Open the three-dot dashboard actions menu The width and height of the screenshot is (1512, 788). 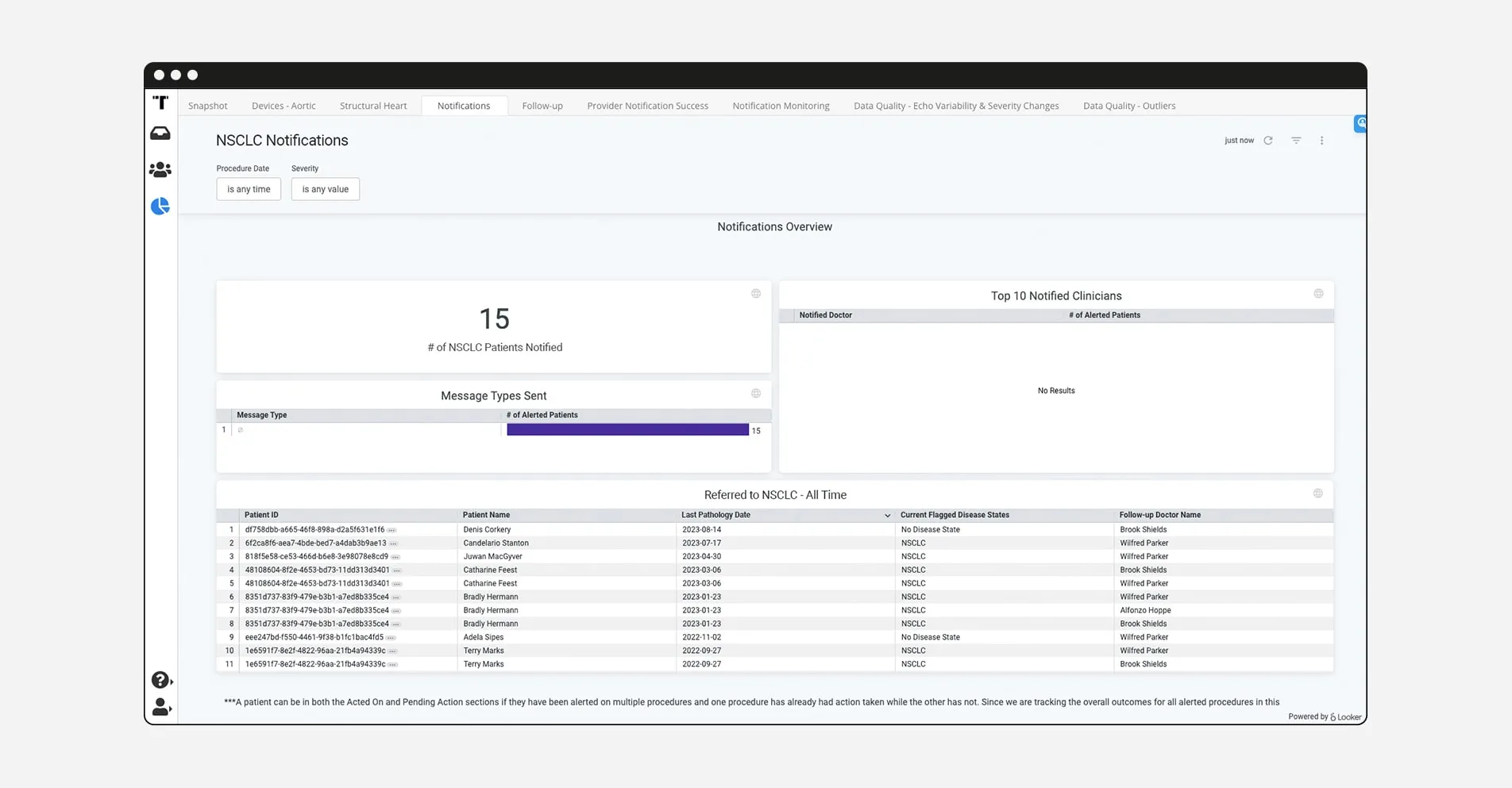1321,141
